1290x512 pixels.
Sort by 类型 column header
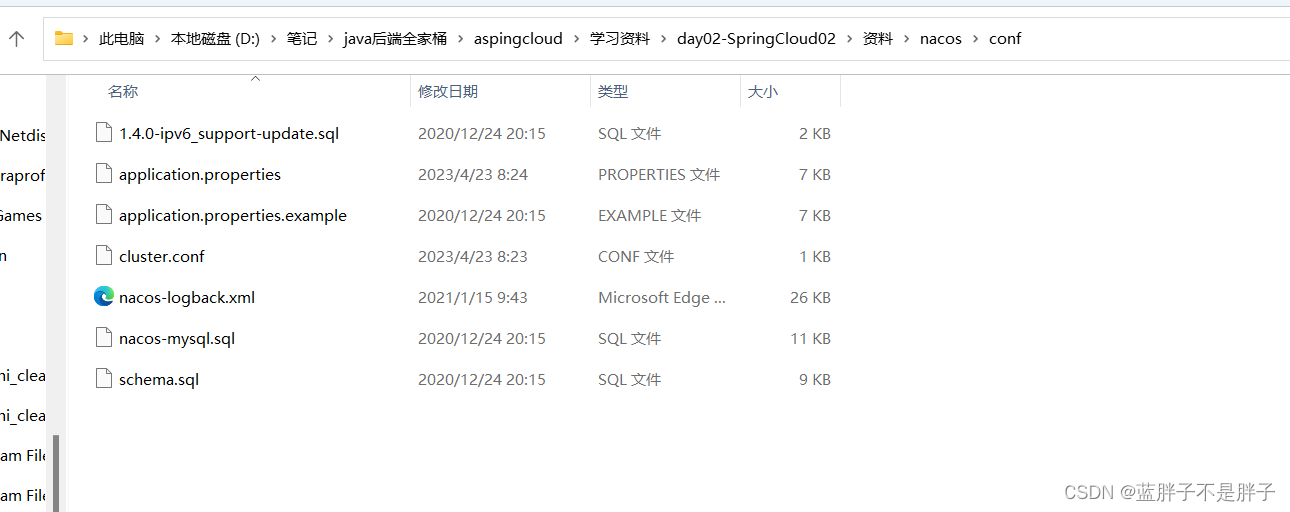[x=613, y=91]
